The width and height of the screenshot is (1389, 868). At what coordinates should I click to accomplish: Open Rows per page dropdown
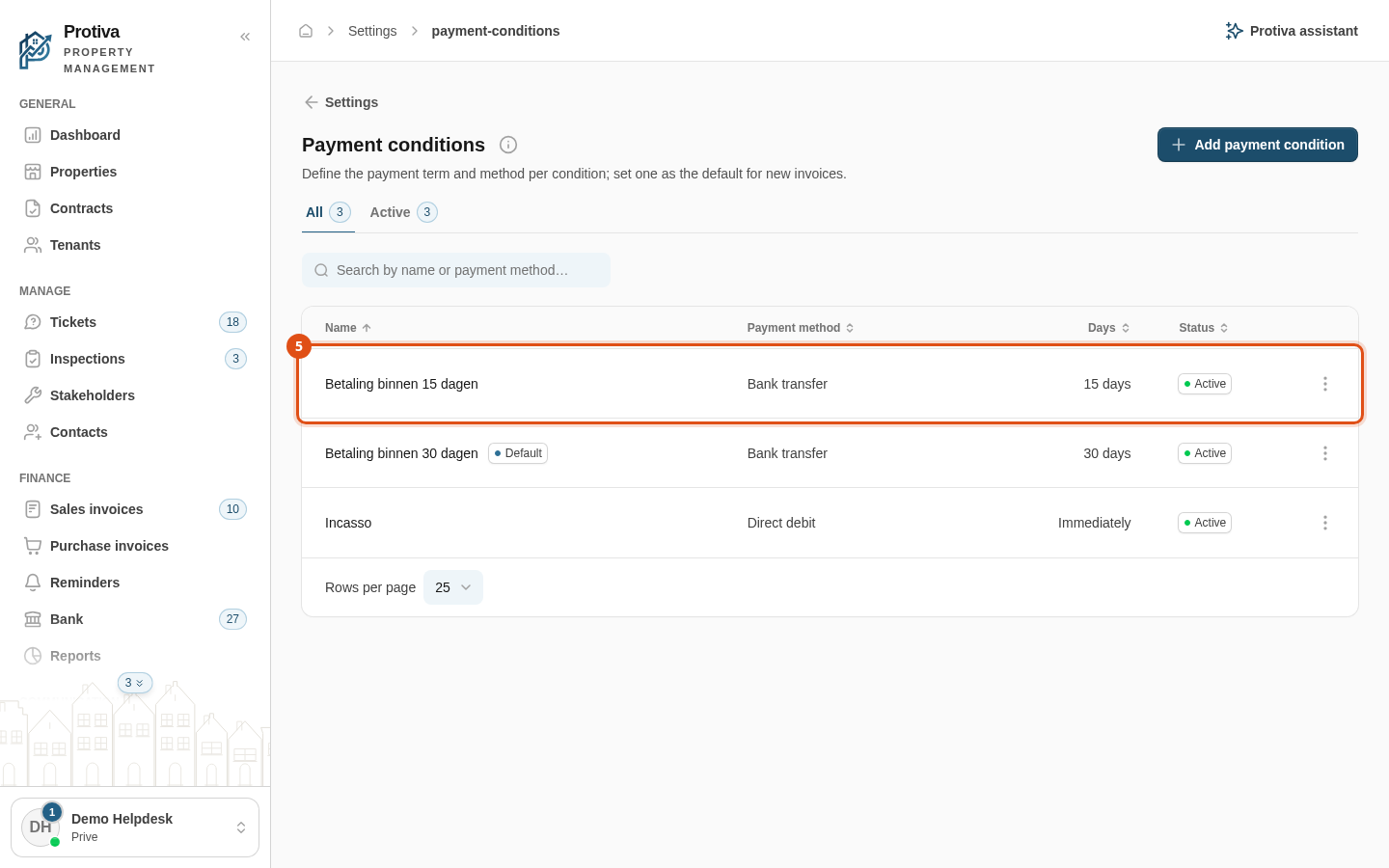453,587
